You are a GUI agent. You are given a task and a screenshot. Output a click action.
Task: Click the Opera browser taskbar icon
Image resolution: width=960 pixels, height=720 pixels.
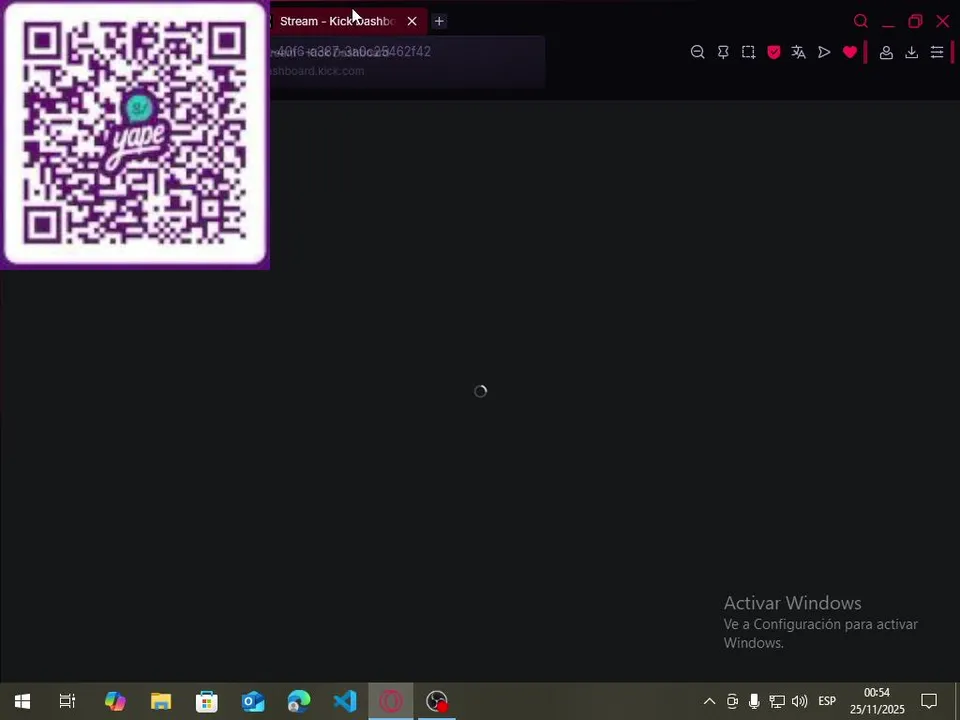391,701
